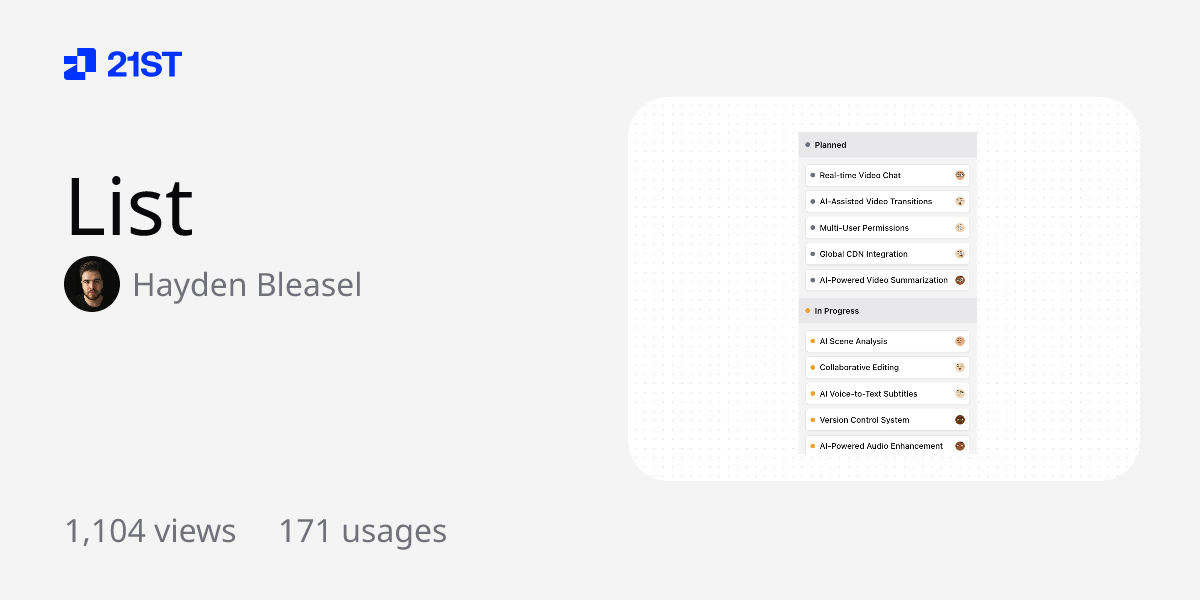Toggle the gray status dot beside Planned
The width and height of the screenshot is (1200, 600).
(x=807, y=144)
